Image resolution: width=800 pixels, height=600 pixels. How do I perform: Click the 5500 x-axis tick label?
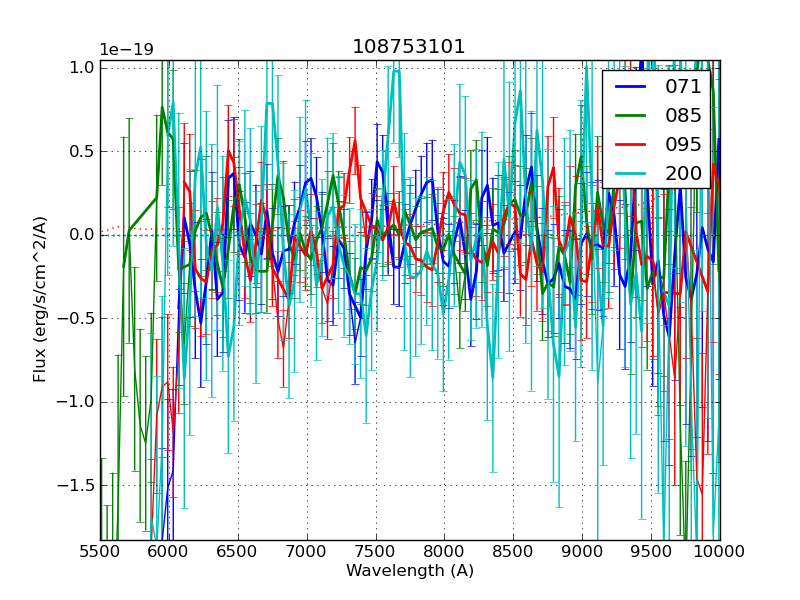click(100, 551)
